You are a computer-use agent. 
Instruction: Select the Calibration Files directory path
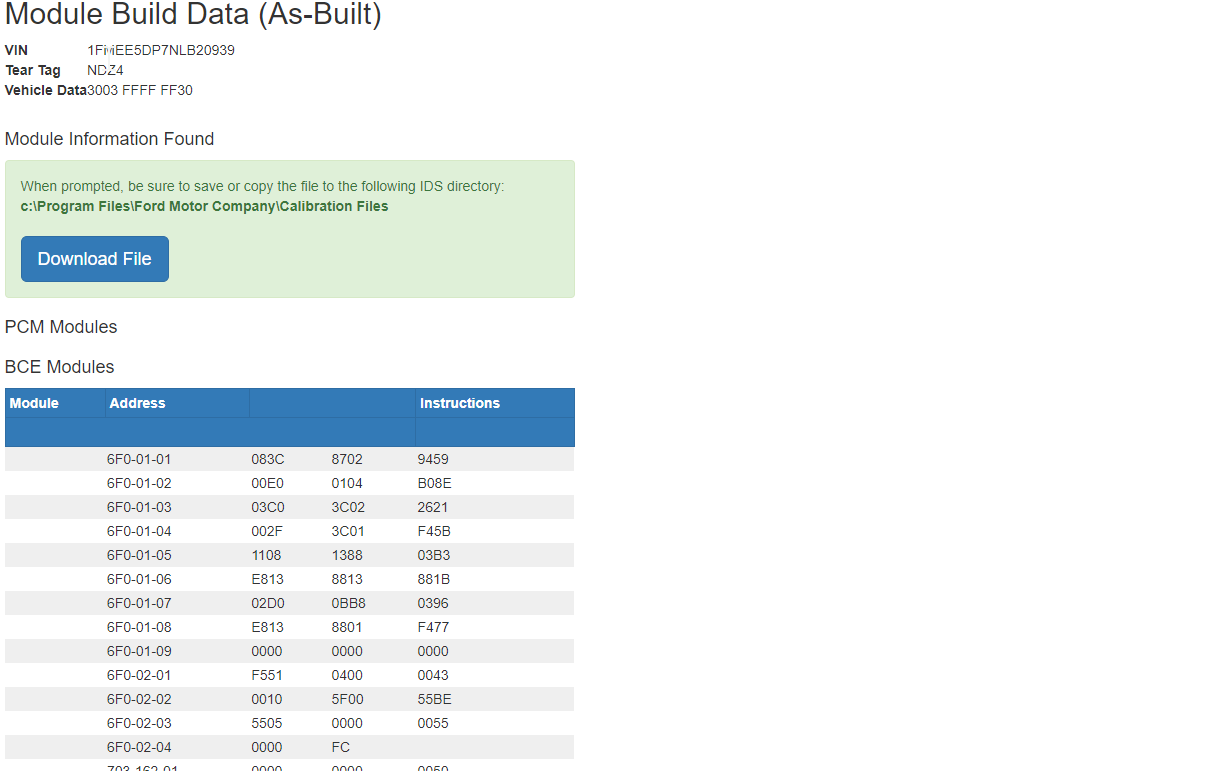coord(204,206)
